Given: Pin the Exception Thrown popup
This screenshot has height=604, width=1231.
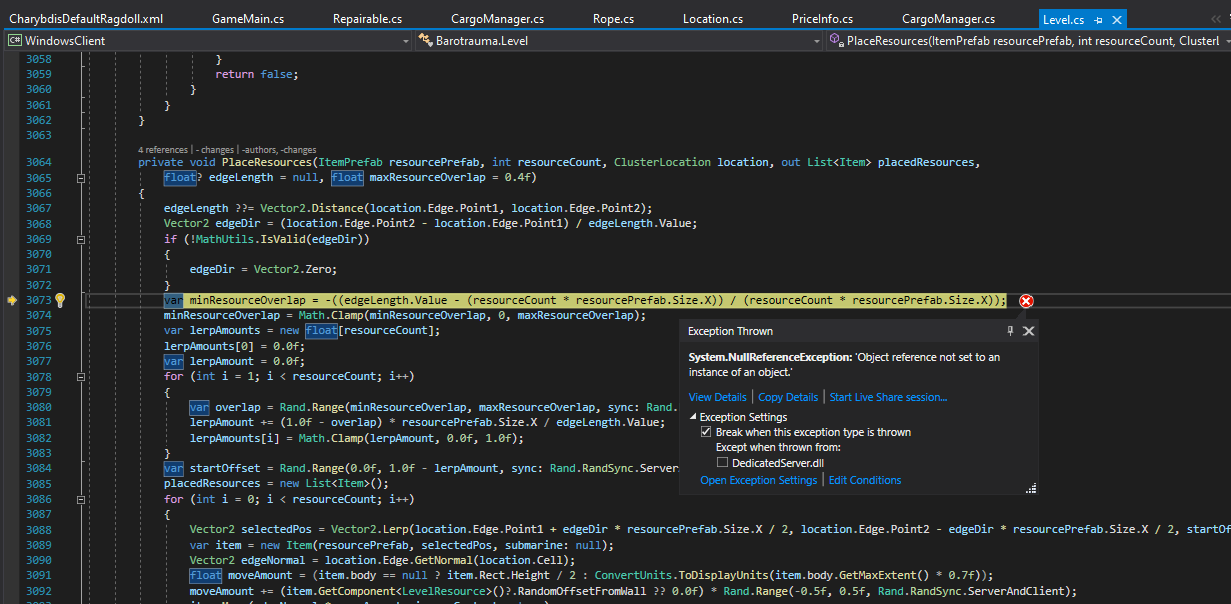Looking at the screenshot, I should coord(1010,331).
